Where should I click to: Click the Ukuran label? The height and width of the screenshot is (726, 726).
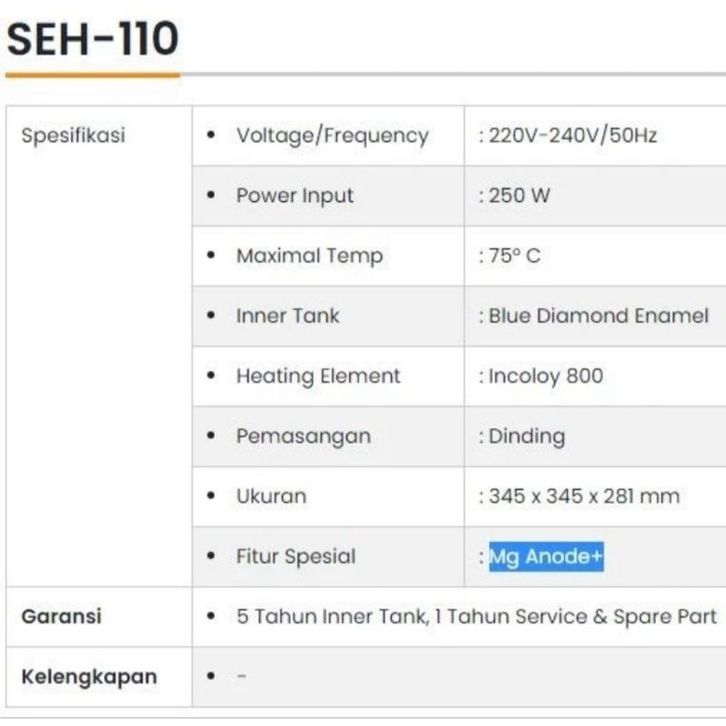pyautogui.click(x=271, y=496)
